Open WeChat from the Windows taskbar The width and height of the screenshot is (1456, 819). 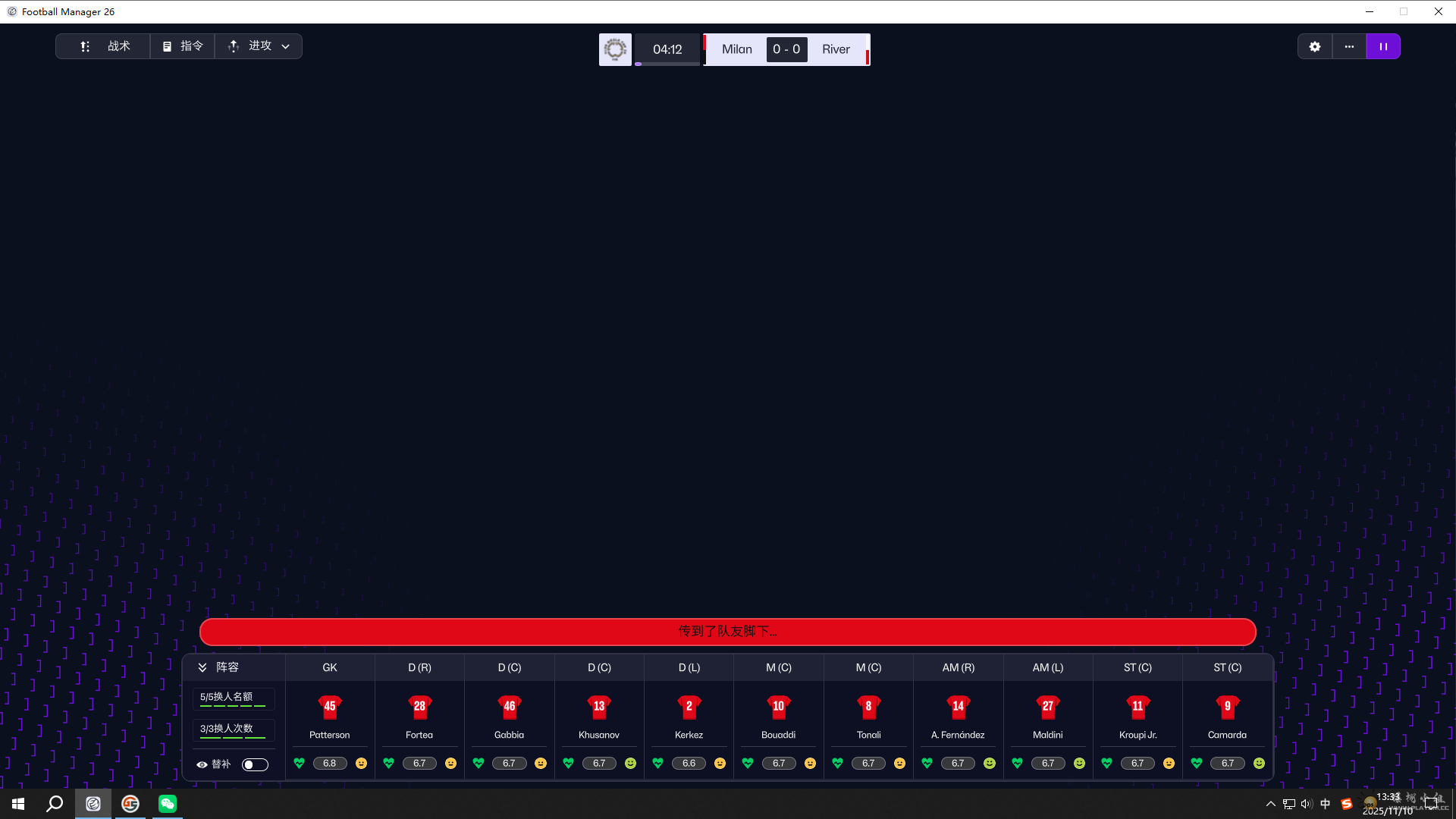(x=168, y=804)
